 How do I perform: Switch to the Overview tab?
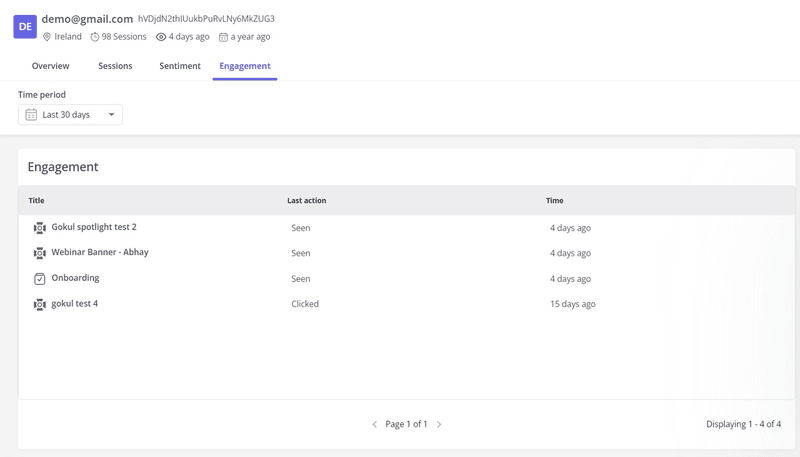[50, 66]
